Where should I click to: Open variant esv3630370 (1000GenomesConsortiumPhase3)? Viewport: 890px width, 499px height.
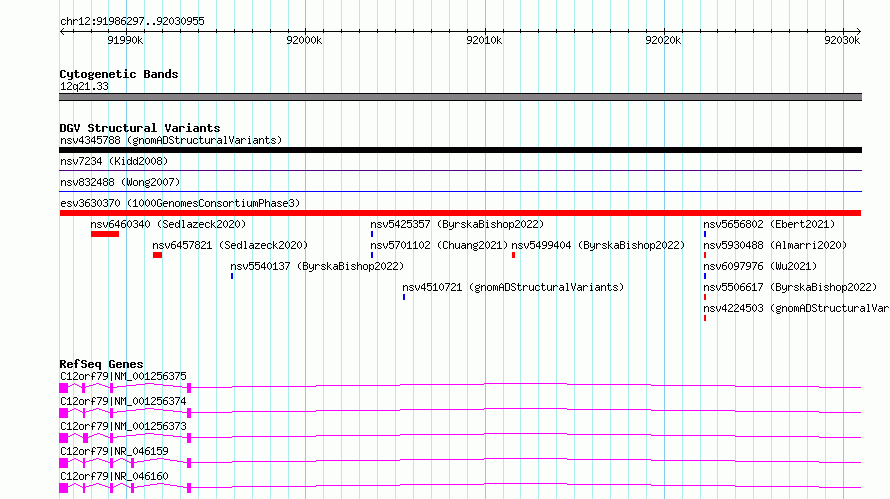pos(180,203)
